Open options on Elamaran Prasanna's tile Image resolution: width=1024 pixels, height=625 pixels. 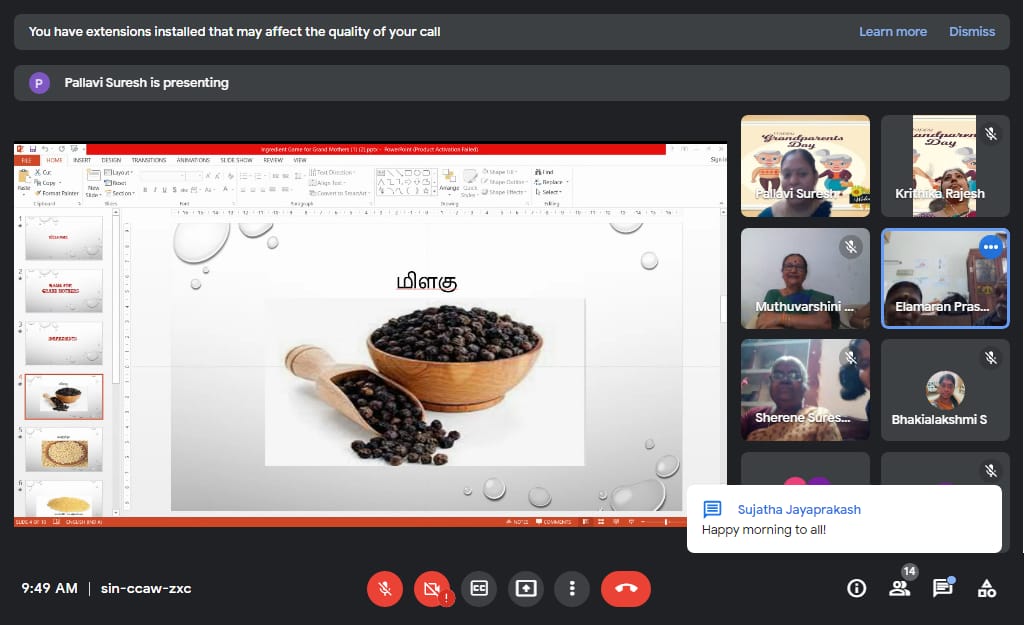[991, 247]
